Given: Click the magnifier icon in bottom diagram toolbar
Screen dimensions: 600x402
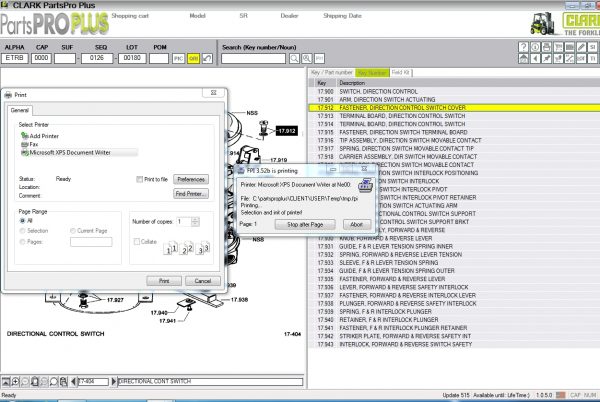Looking at the screenshot, I should 54,381.
